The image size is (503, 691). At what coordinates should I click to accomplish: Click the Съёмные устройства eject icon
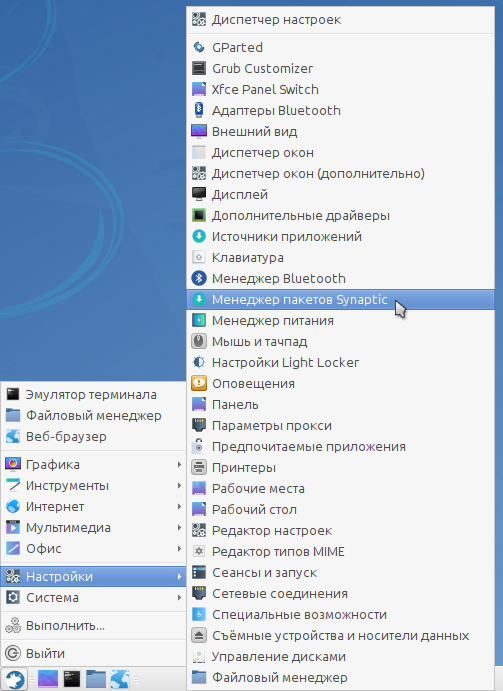coord(199,635)
